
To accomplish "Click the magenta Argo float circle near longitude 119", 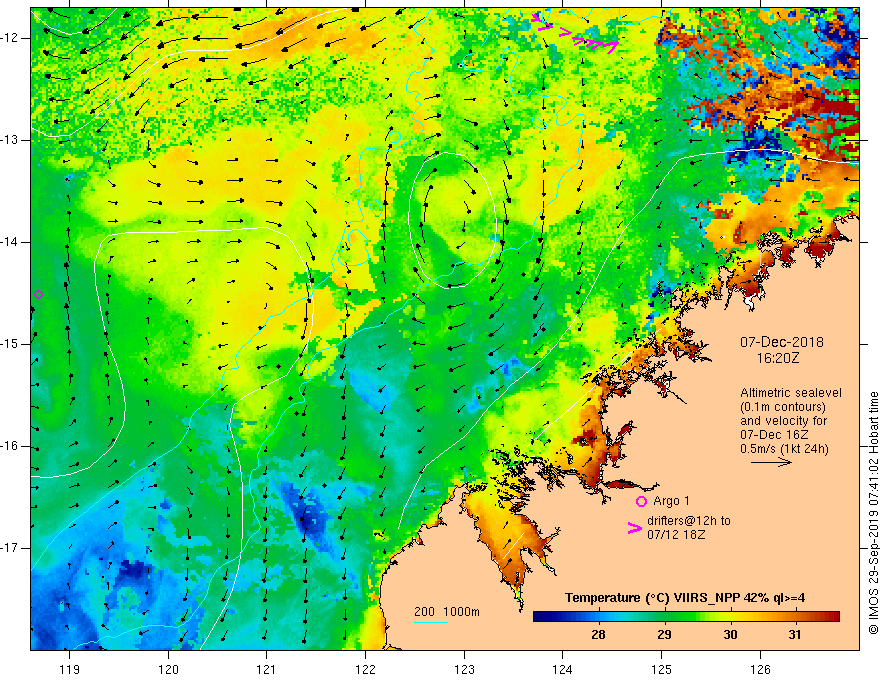I will coord(38,295).
